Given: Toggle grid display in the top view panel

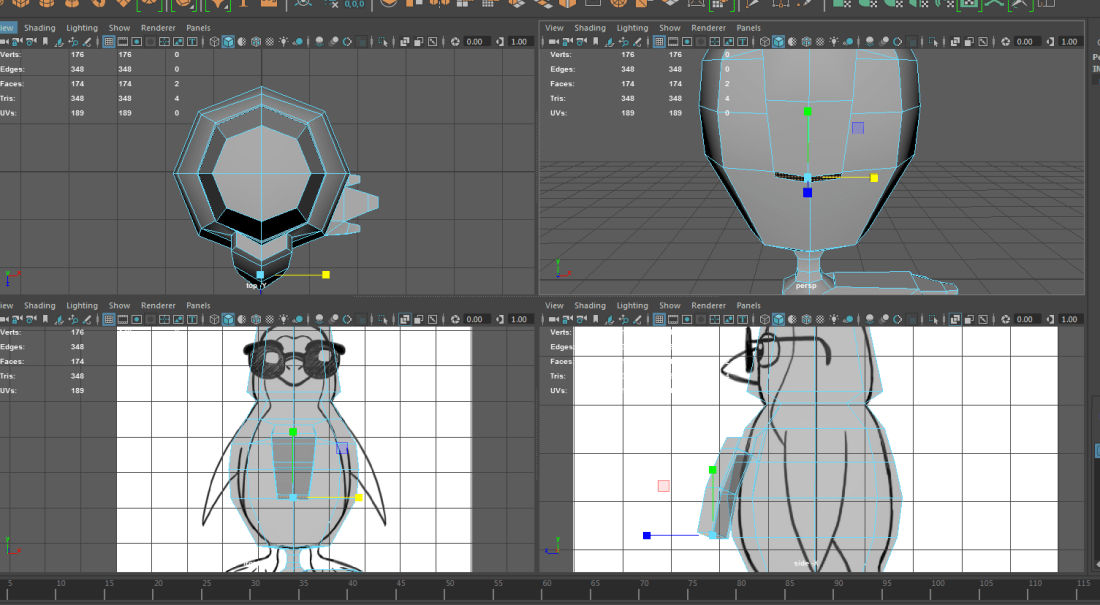Looking at the screenshot, I should pyautogui.click(x=108, y=42).
